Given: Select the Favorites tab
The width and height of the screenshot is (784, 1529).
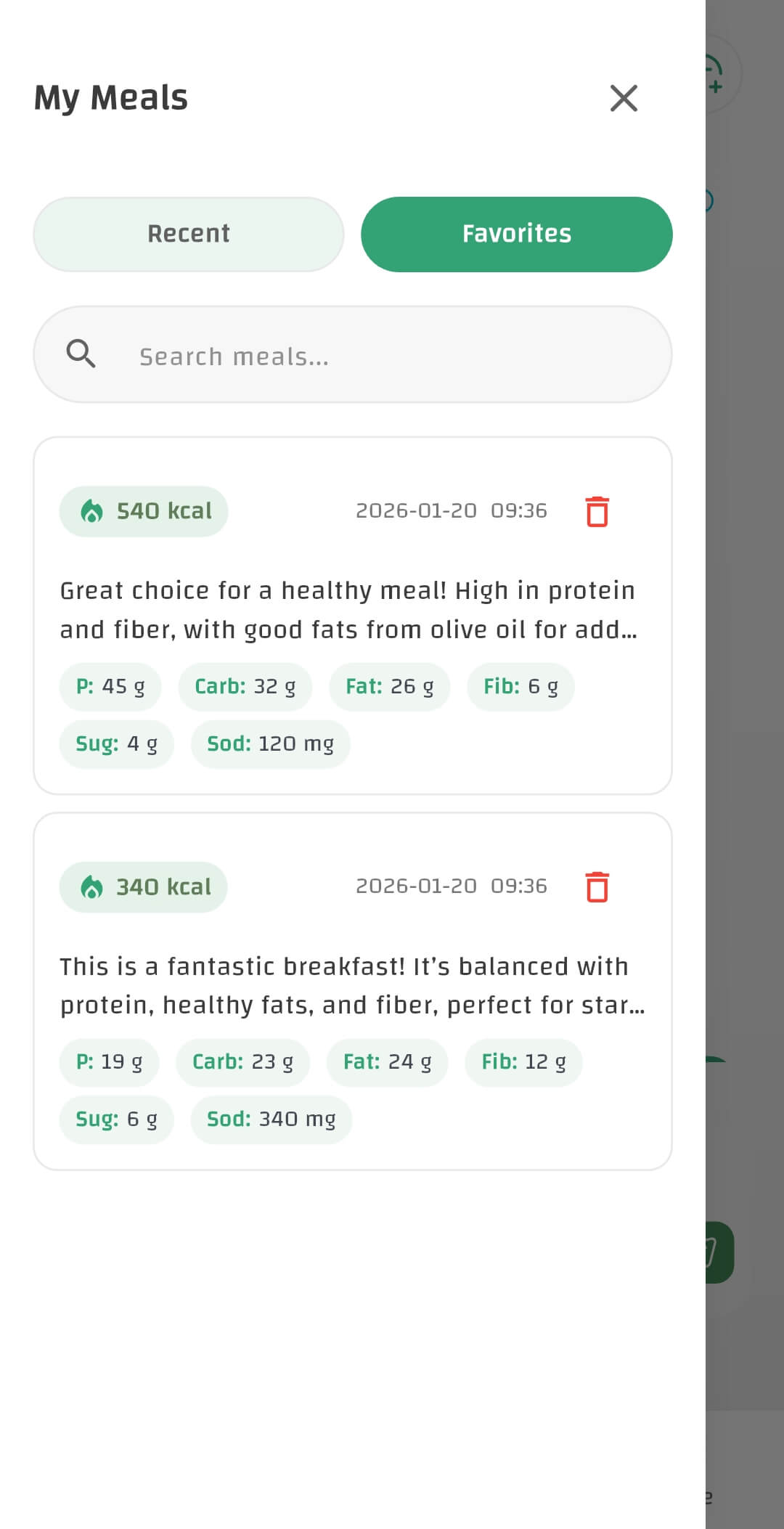Looking at the screenshot, I should pyautogui.click(x=517, y=233).
